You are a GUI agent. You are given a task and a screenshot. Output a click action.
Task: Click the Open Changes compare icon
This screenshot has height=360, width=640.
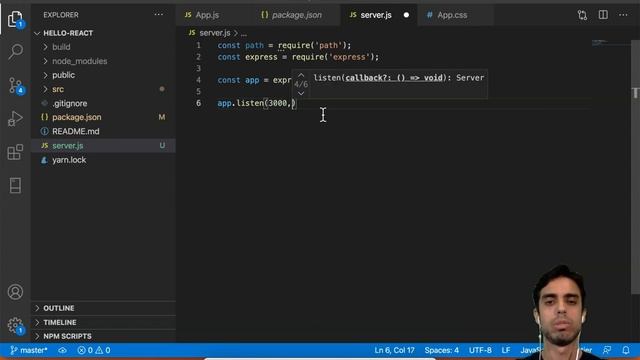582,15
